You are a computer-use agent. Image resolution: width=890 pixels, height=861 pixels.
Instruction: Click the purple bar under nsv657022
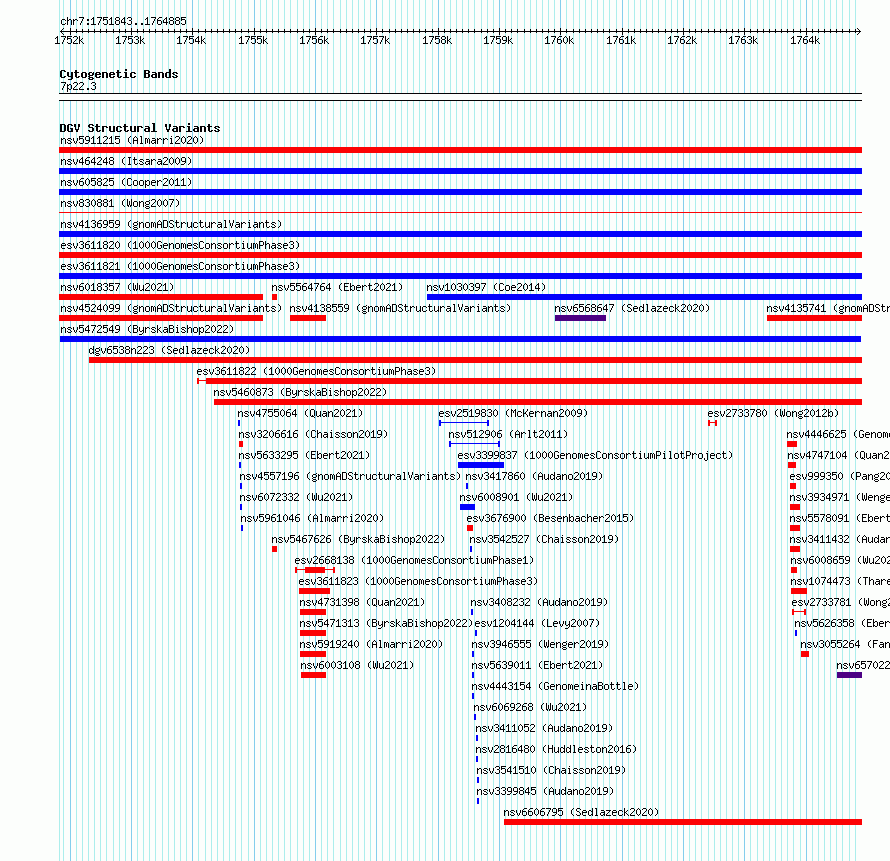pyautogui.click(x=849, y=675)
